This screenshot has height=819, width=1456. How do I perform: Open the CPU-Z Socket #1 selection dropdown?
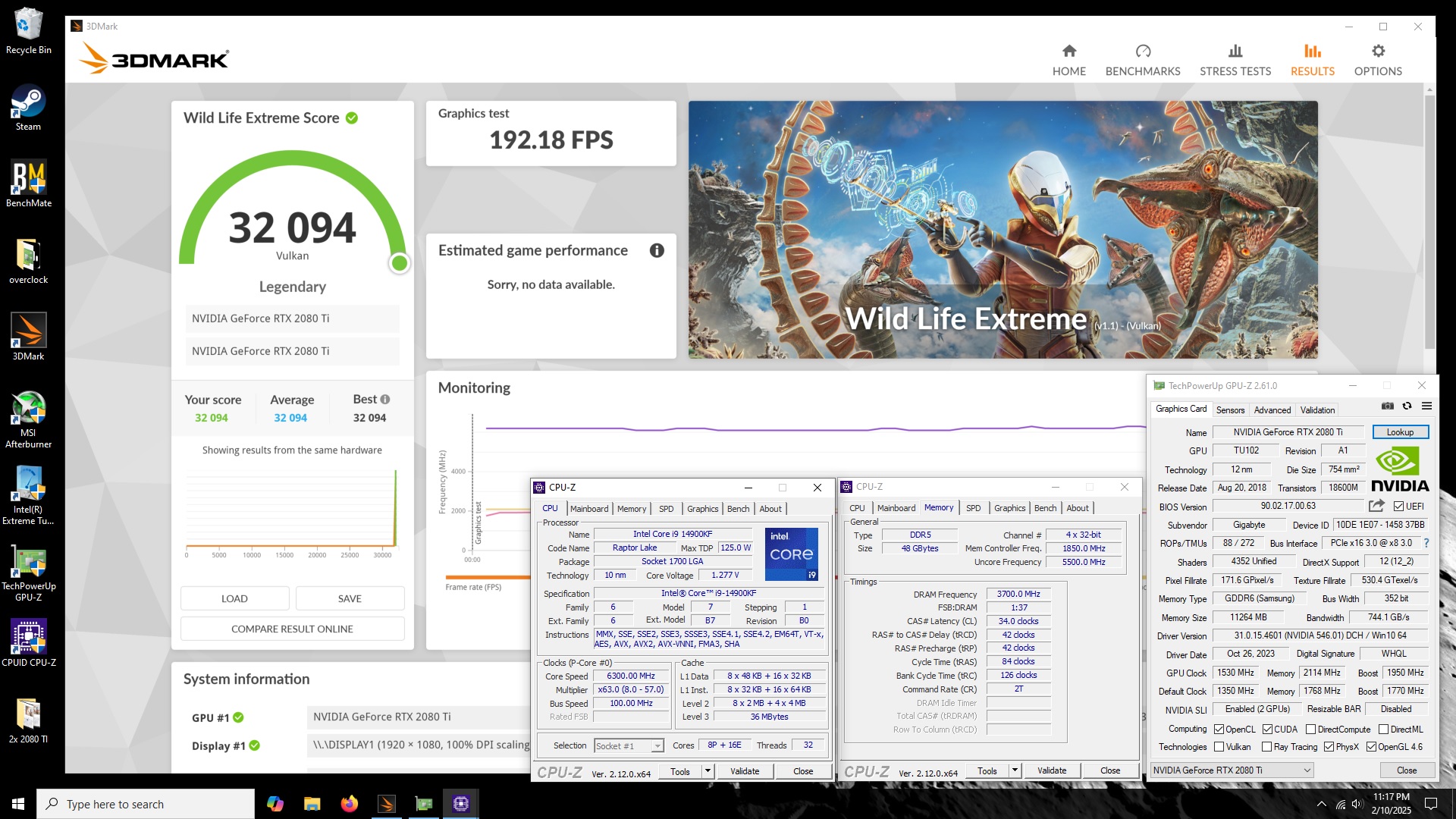(629, 746)
